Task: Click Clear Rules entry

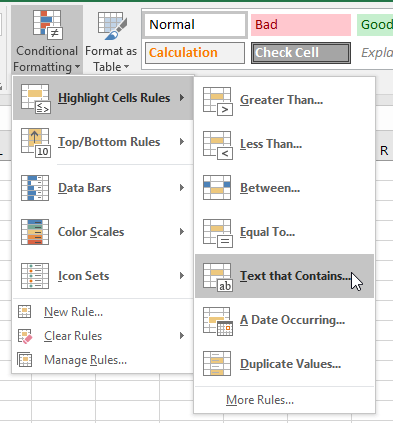Action: point(103,336)
